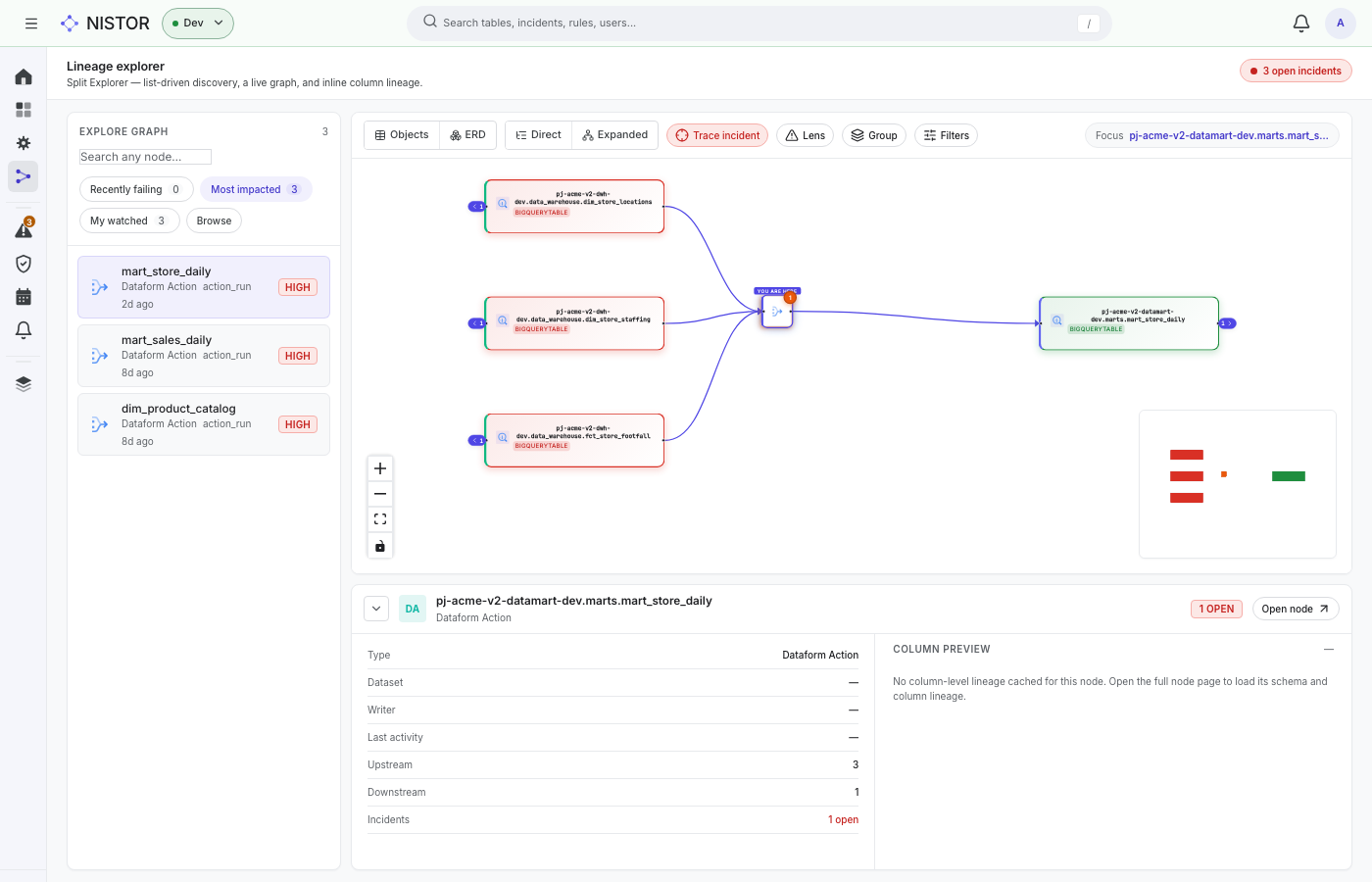Select the green mart_store_daily table node
This screenshot has width=1372, height=882.
pos(1129,323)
